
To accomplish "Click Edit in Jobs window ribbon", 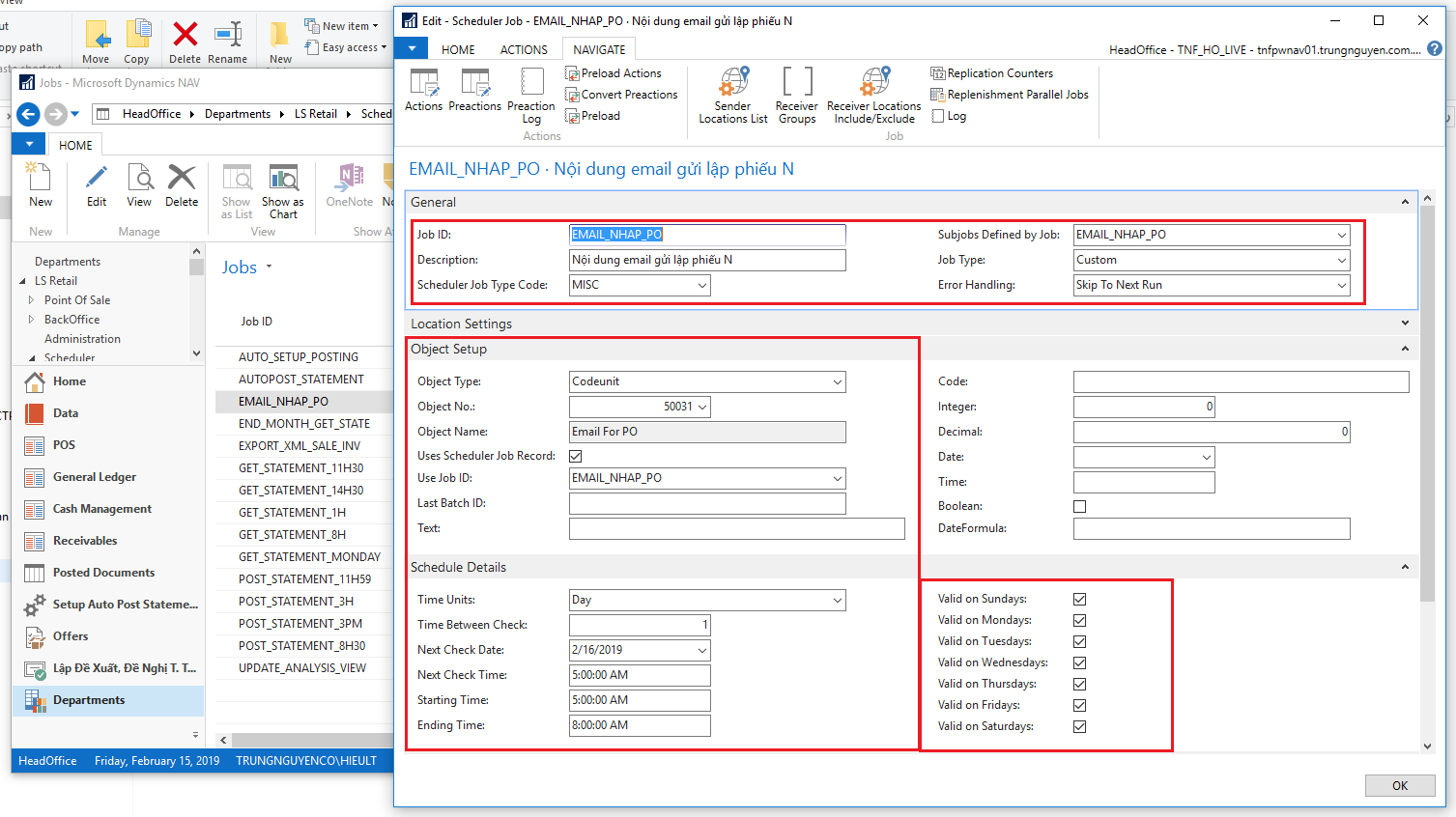I will click(97, 185).
